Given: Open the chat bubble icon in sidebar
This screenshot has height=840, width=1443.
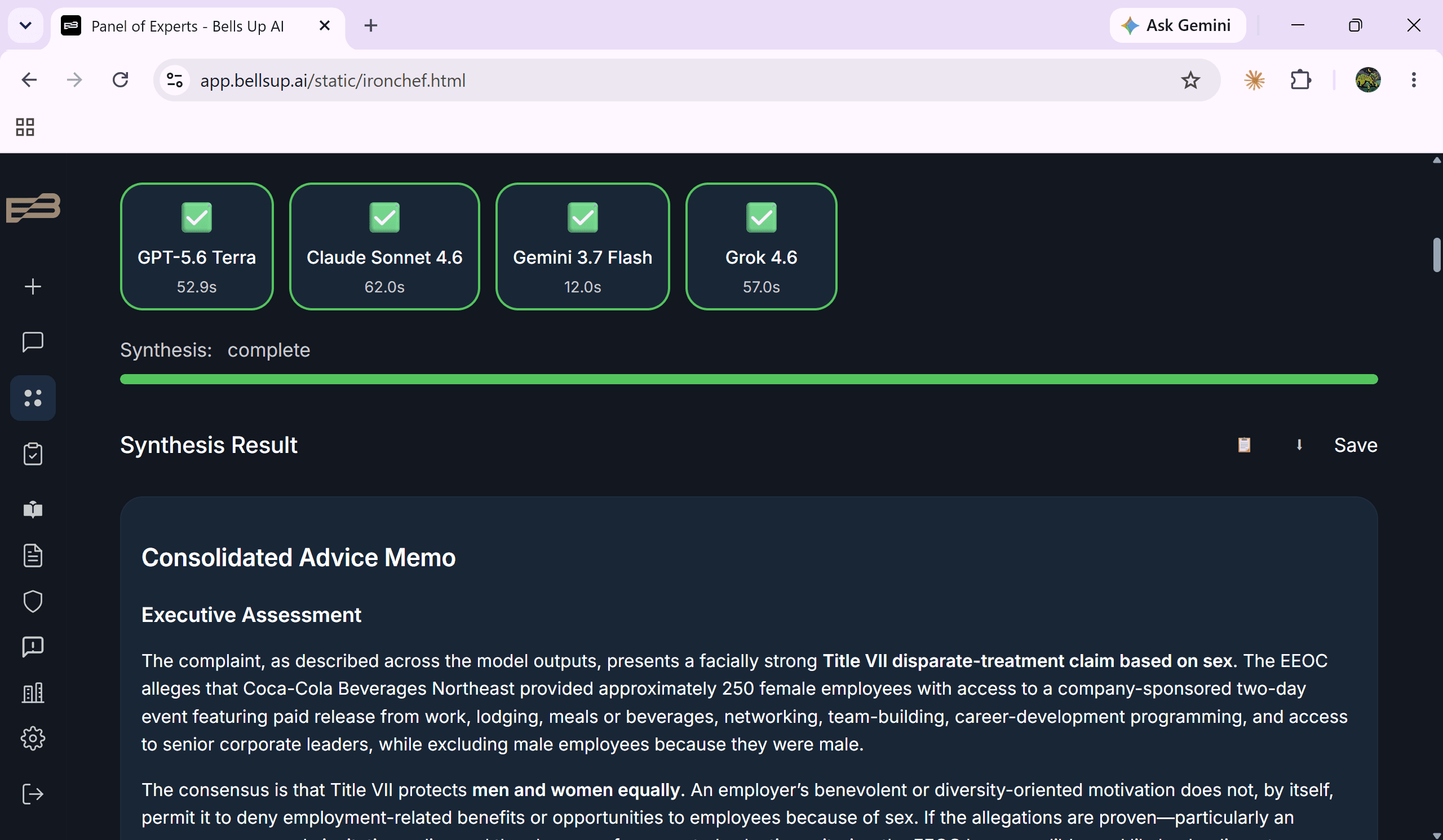Looking at the screenshot, I should pos(33,342).
